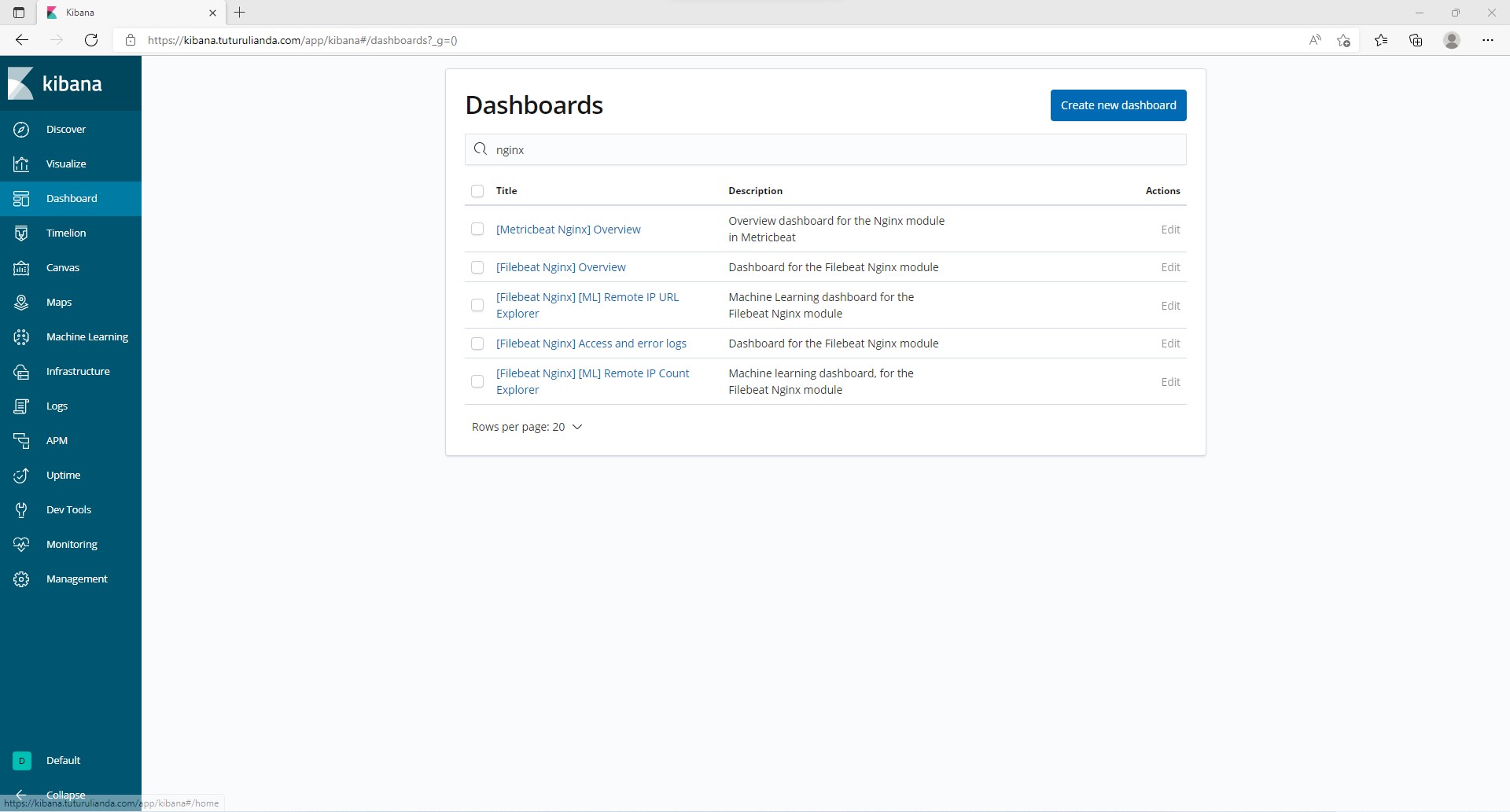The image size is (1510, 812).
Task: Open the browser settings ellipsis menu
Action: (1488, 40)
